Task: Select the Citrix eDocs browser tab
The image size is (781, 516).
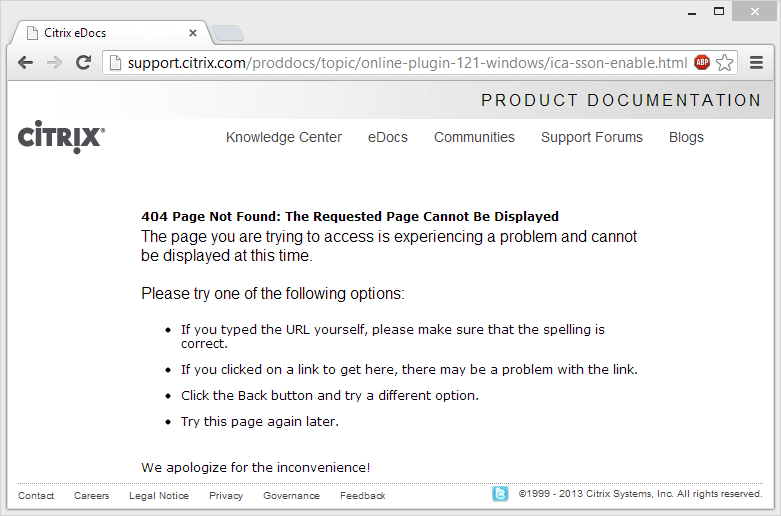Action: (111, 33)
